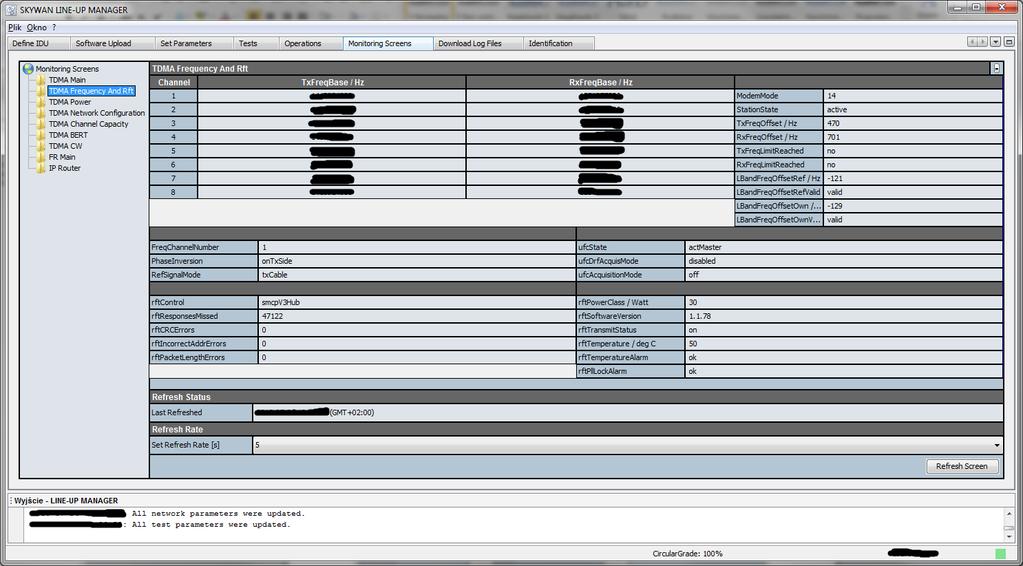Select FR Main in the tree
This screenshot has height=566, width=1023.
62,157
